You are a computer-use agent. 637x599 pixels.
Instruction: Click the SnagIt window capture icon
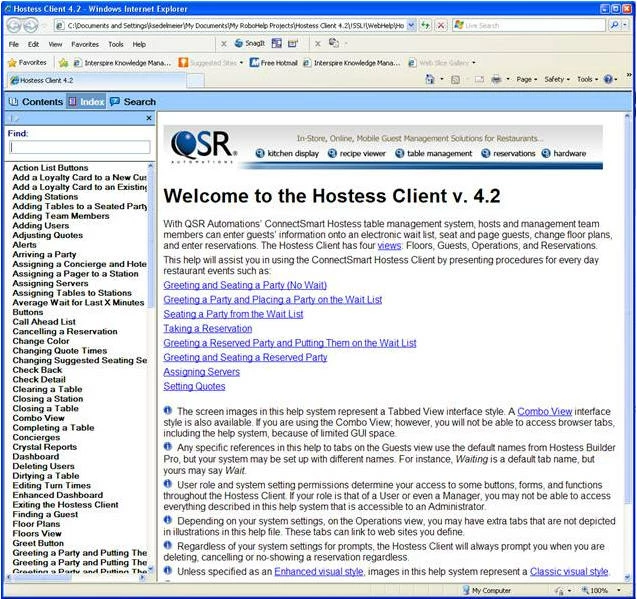[277, 43]
